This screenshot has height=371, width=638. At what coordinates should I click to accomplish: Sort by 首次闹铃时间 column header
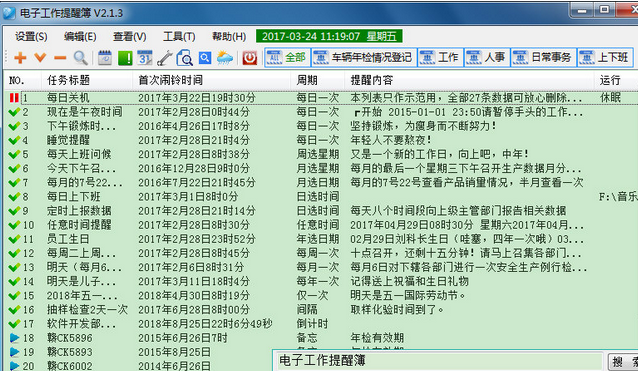coord(211,80)
